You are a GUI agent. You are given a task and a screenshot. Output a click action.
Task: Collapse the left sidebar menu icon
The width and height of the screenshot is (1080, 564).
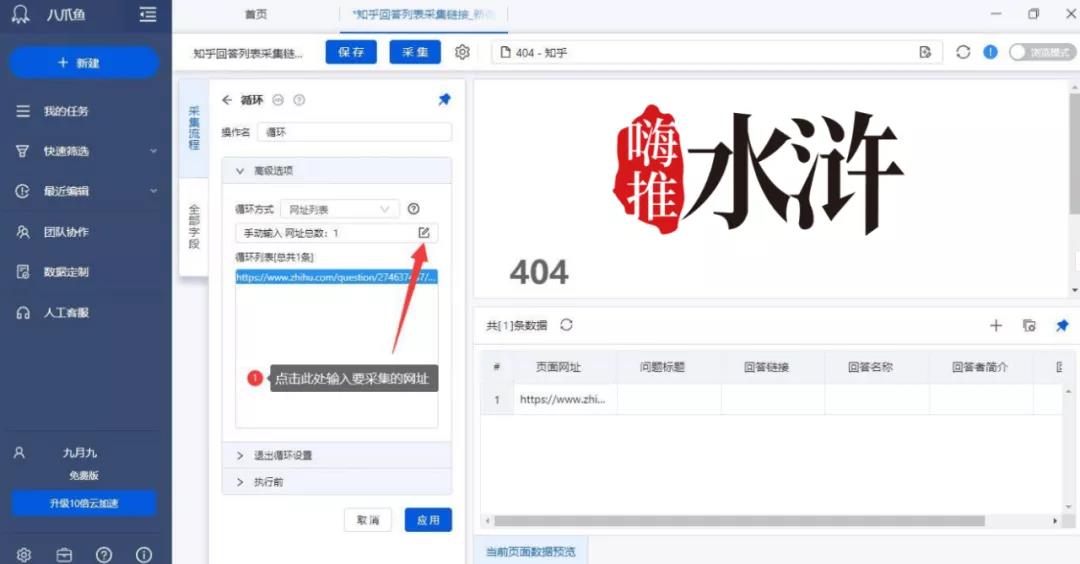(147, 14)
